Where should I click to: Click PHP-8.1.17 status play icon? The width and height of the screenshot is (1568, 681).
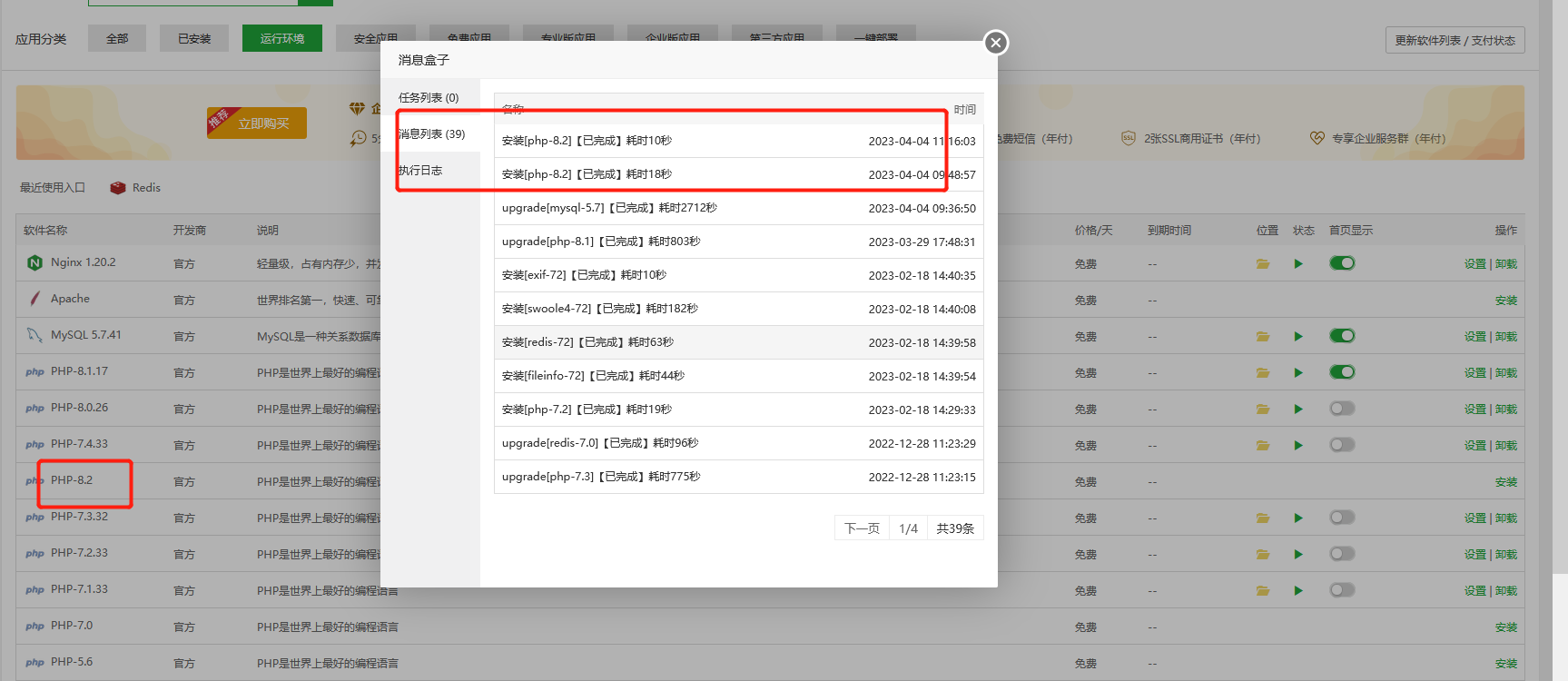(x=1298, y=372)
